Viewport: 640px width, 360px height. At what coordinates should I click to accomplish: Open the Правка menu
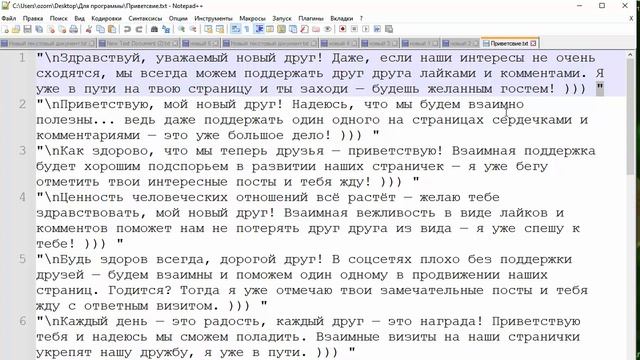click(x=33, y=18)
